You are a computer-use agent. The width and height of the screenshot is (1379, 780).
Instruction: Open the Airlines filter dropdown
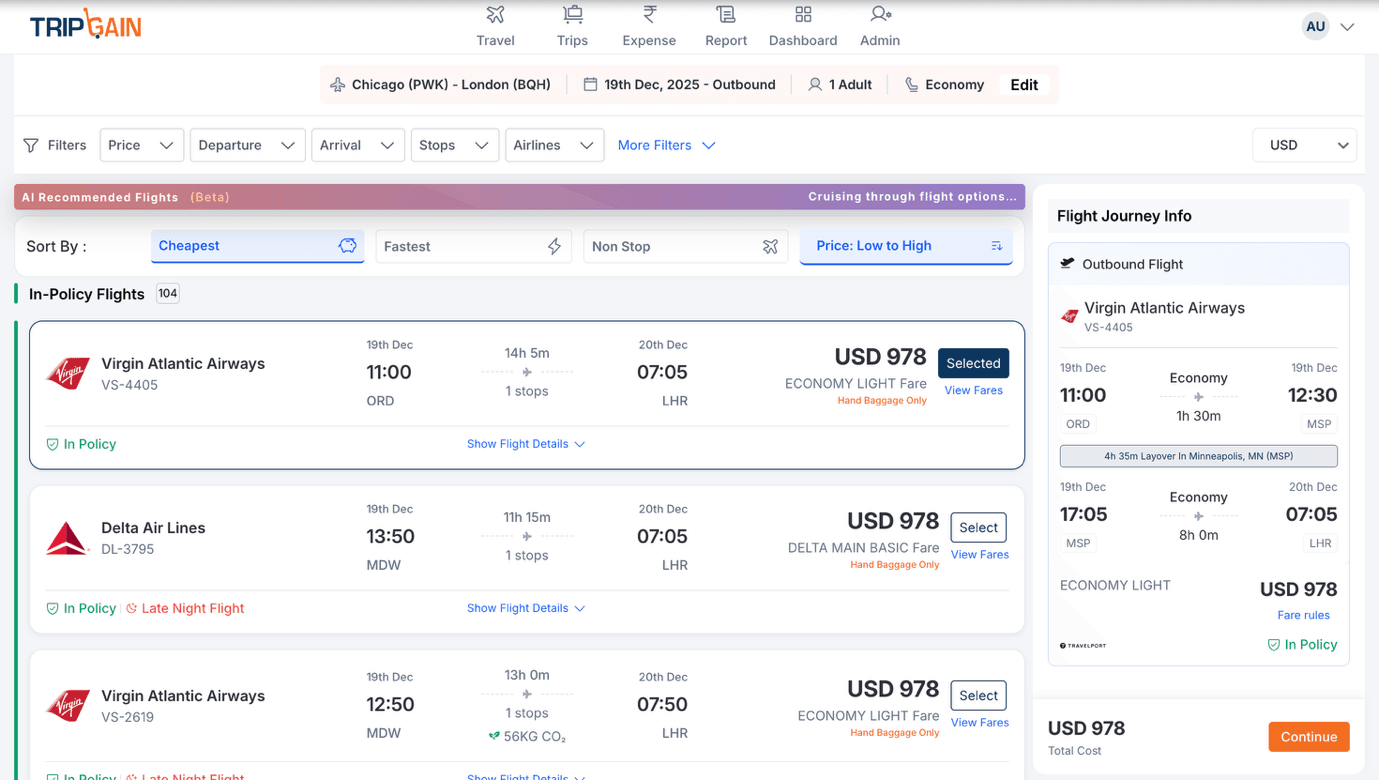click(x=554, y=145)
